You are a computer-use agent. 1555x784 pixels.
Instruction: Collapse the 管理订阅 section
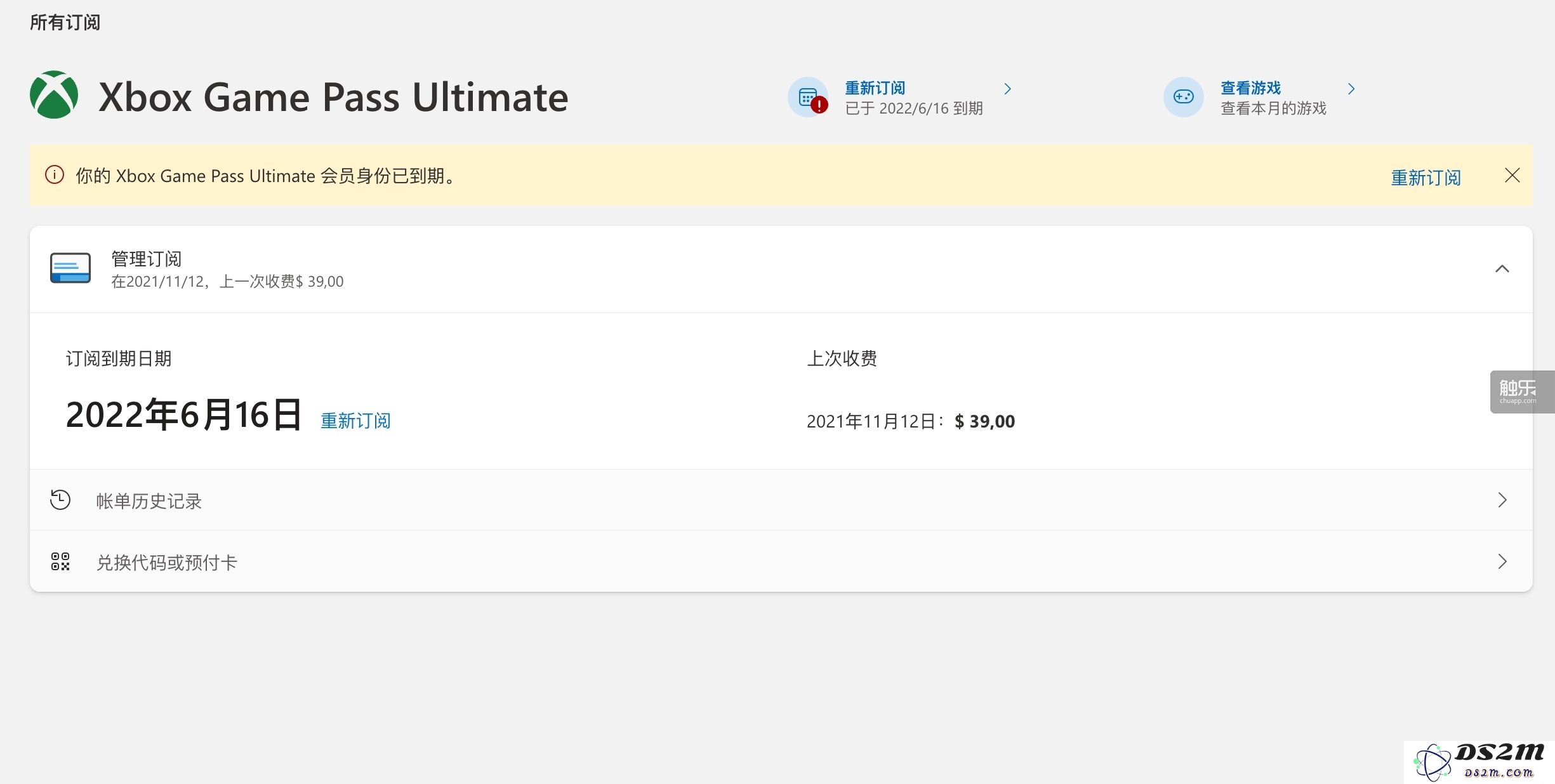1502,269
